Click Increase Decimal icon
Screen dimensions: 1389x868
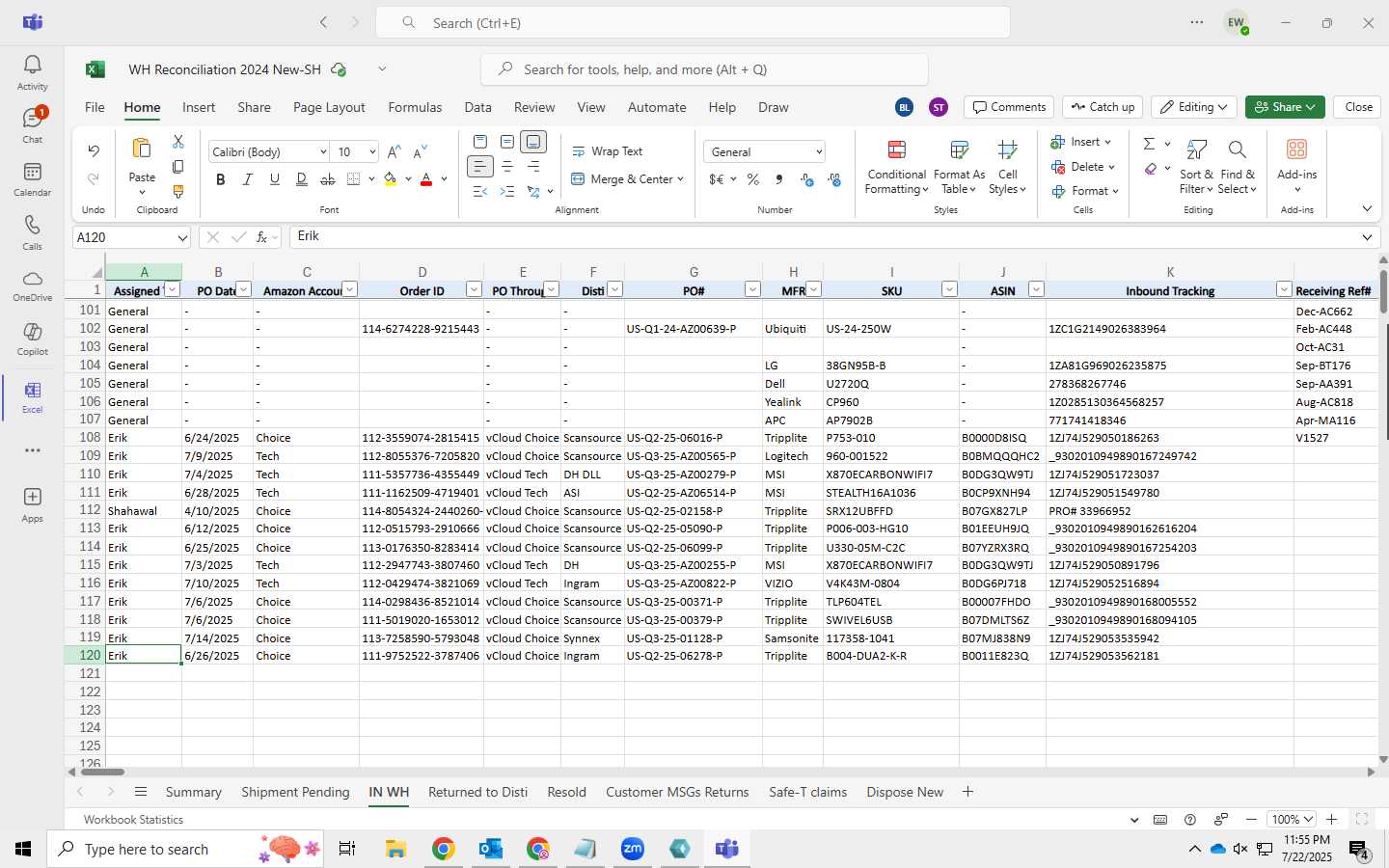click(x=807, y=179)
